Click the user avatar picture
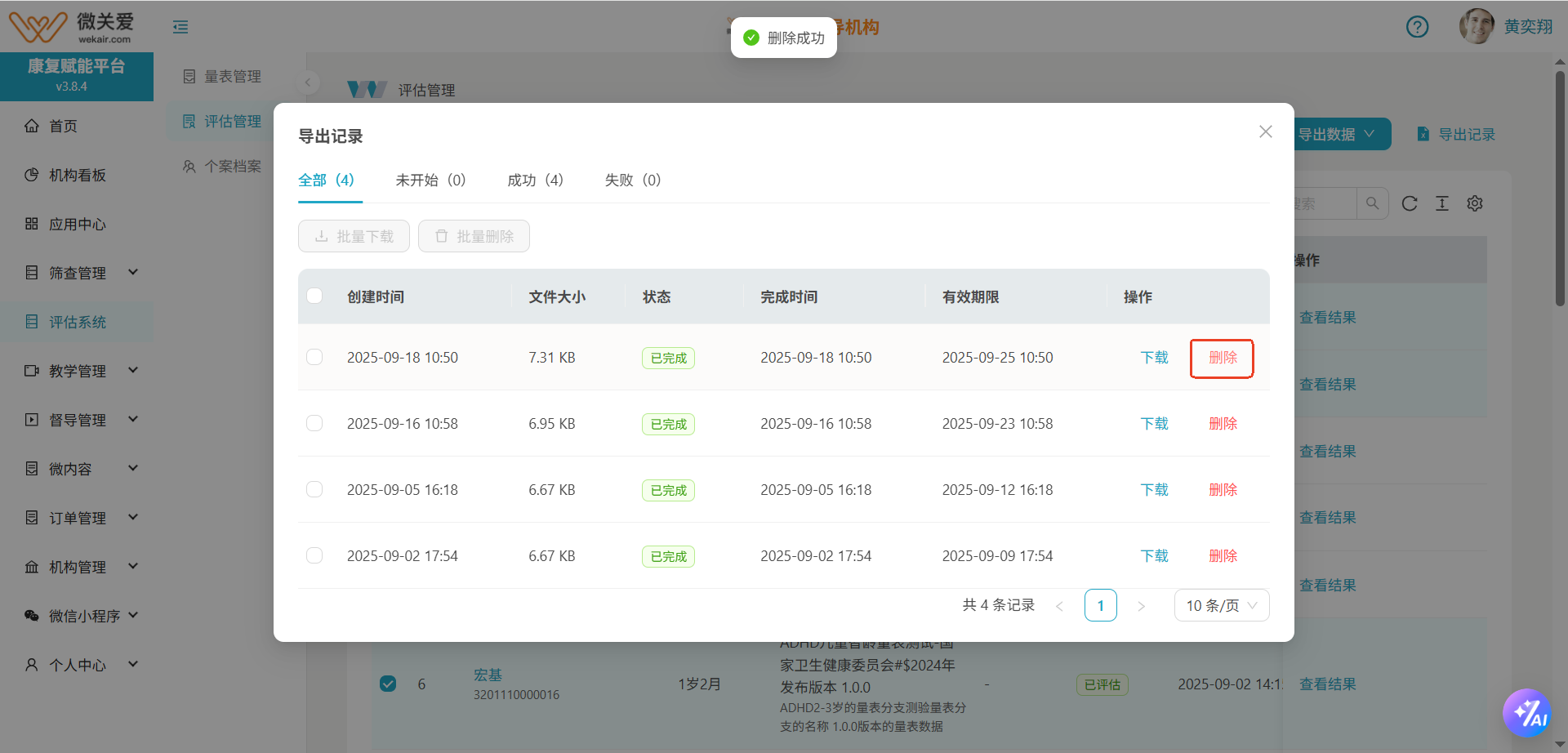The width and height of the screenshot is (1568, 753). [1476, 27]
